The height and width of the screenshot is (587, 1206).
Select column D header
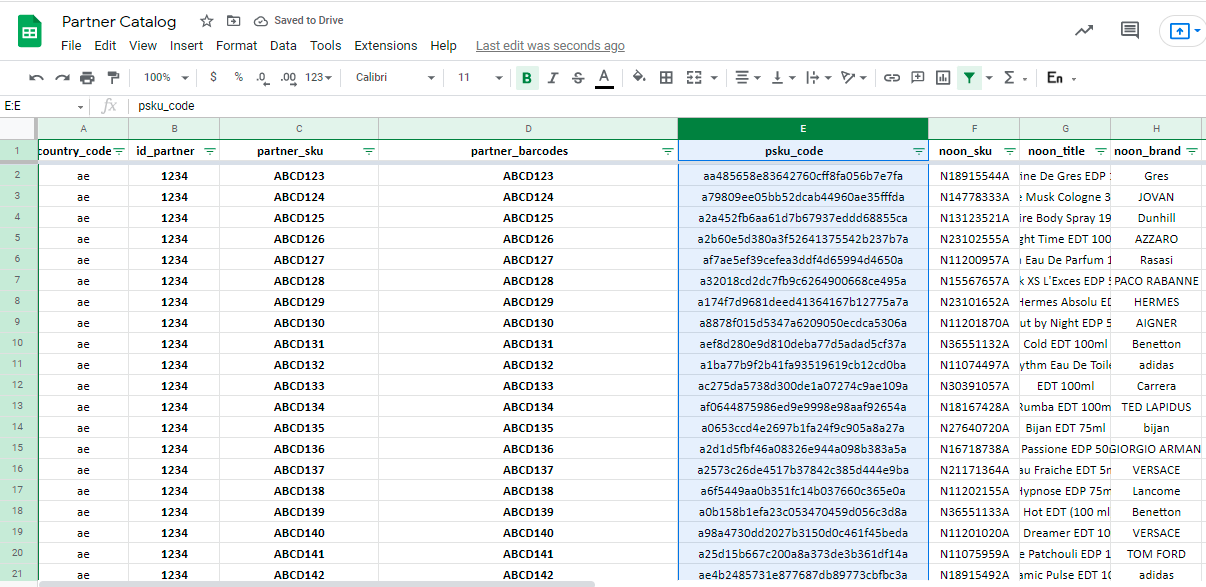click(x=528, y=128)
